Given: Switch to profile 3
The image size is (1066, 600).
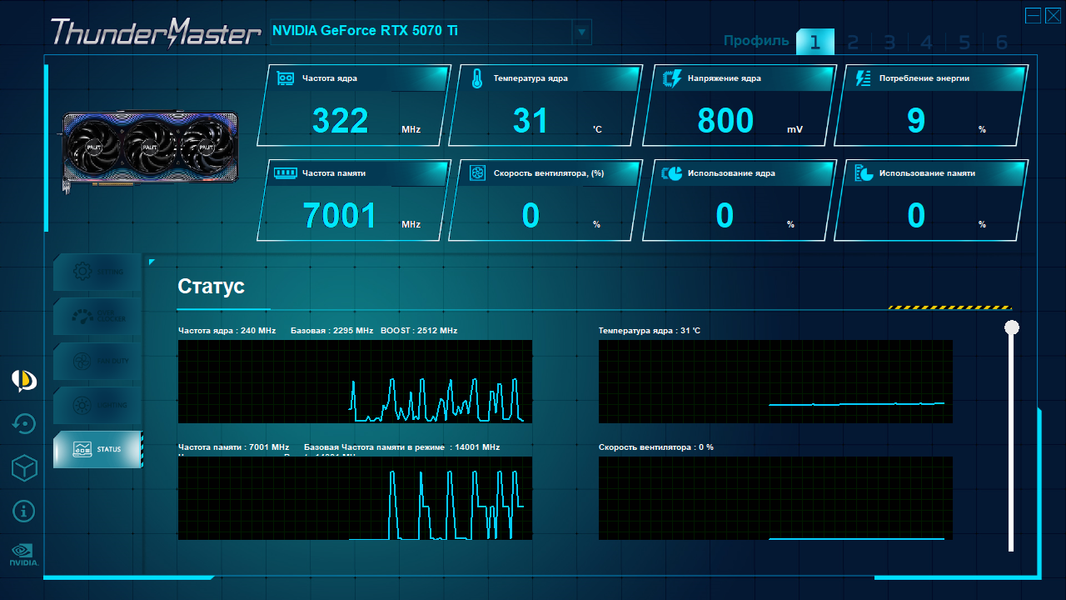Looking at the screenshot, I should (889, 43).
